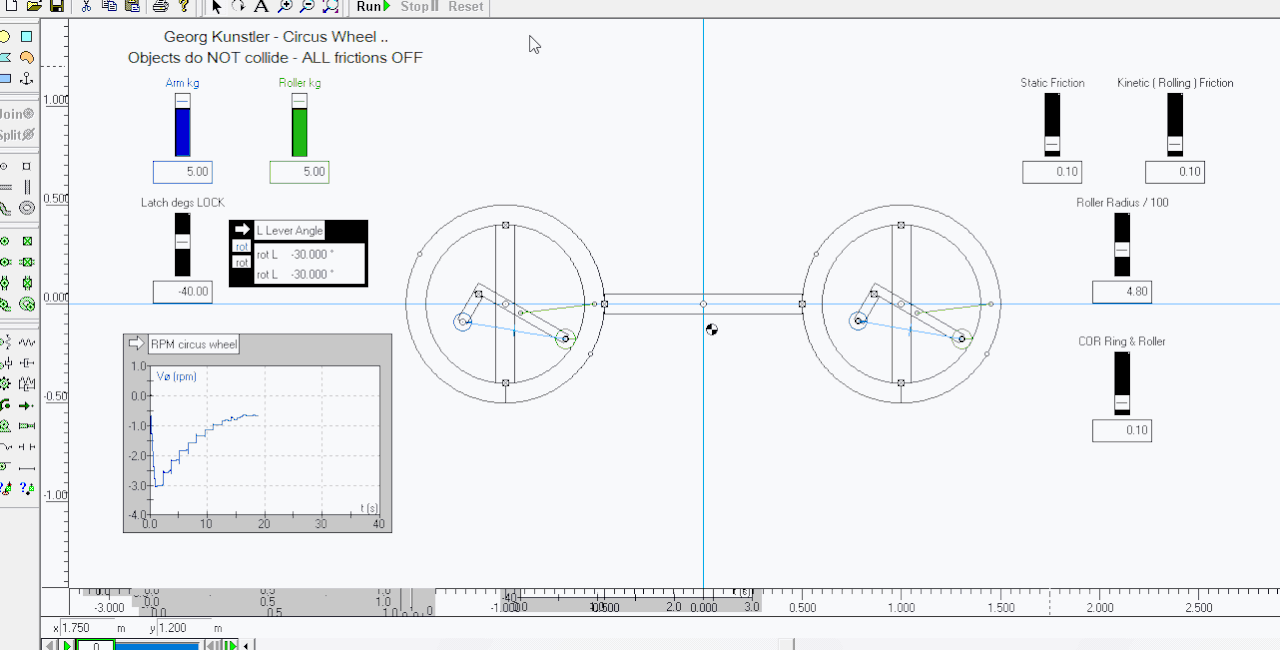Select the Spring tool
Screen dimensions: 1280x650
pos(27,342)
